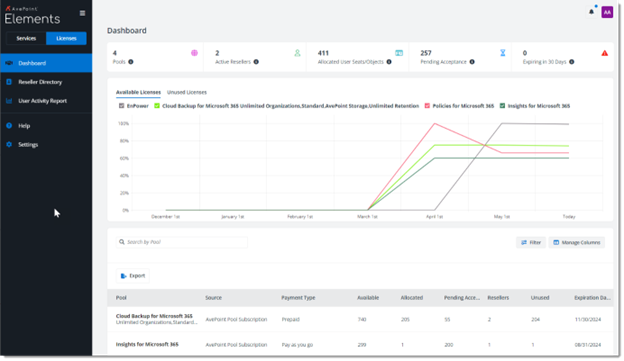This screenshot has width=624, height=361.
Task: Click the Active Resellers info icon
Action: tap(256, 62)
